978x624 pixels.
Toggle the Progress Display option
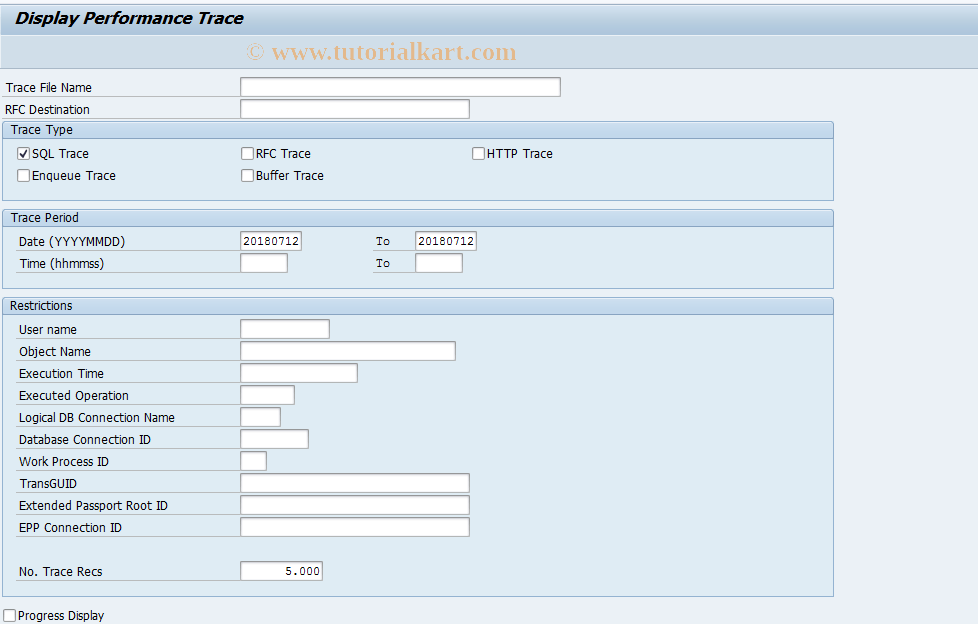10,615
